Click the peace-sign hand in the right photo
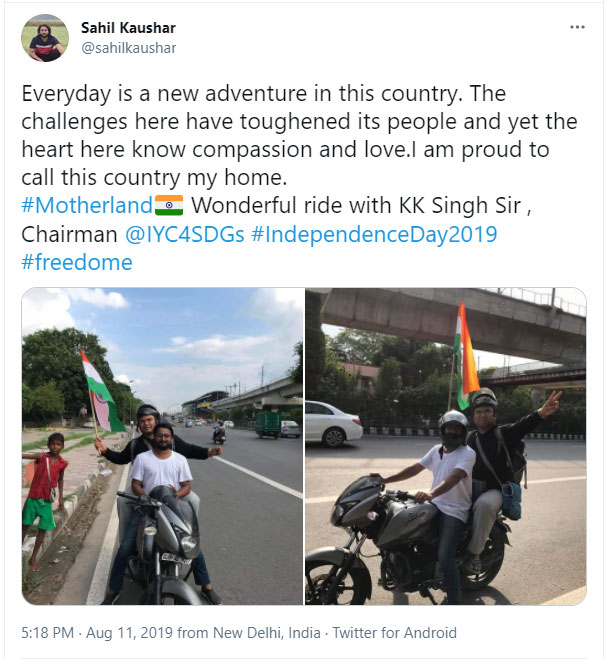The image size is (606, 659). coord(551,404)
